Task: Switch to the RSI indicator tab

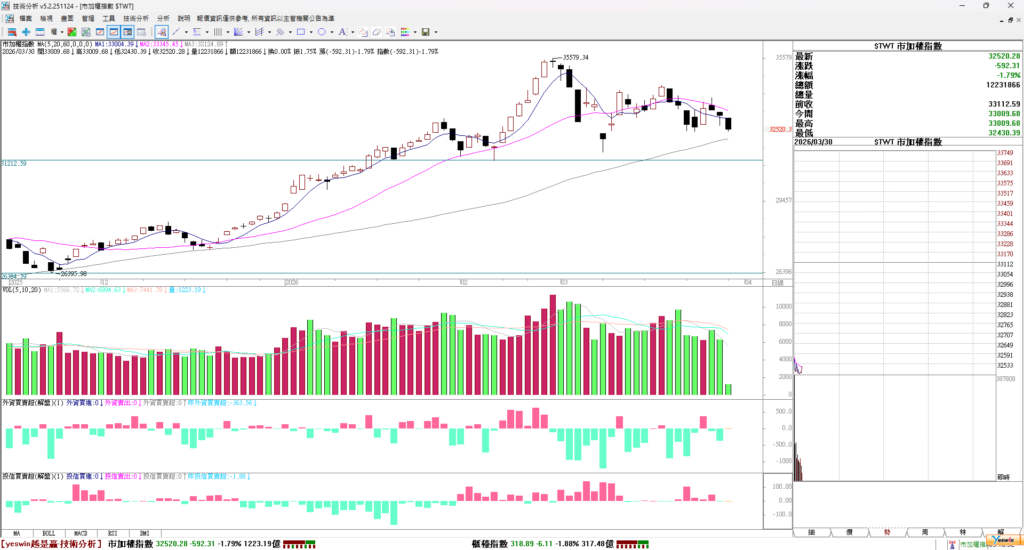Action: (112, 533)
